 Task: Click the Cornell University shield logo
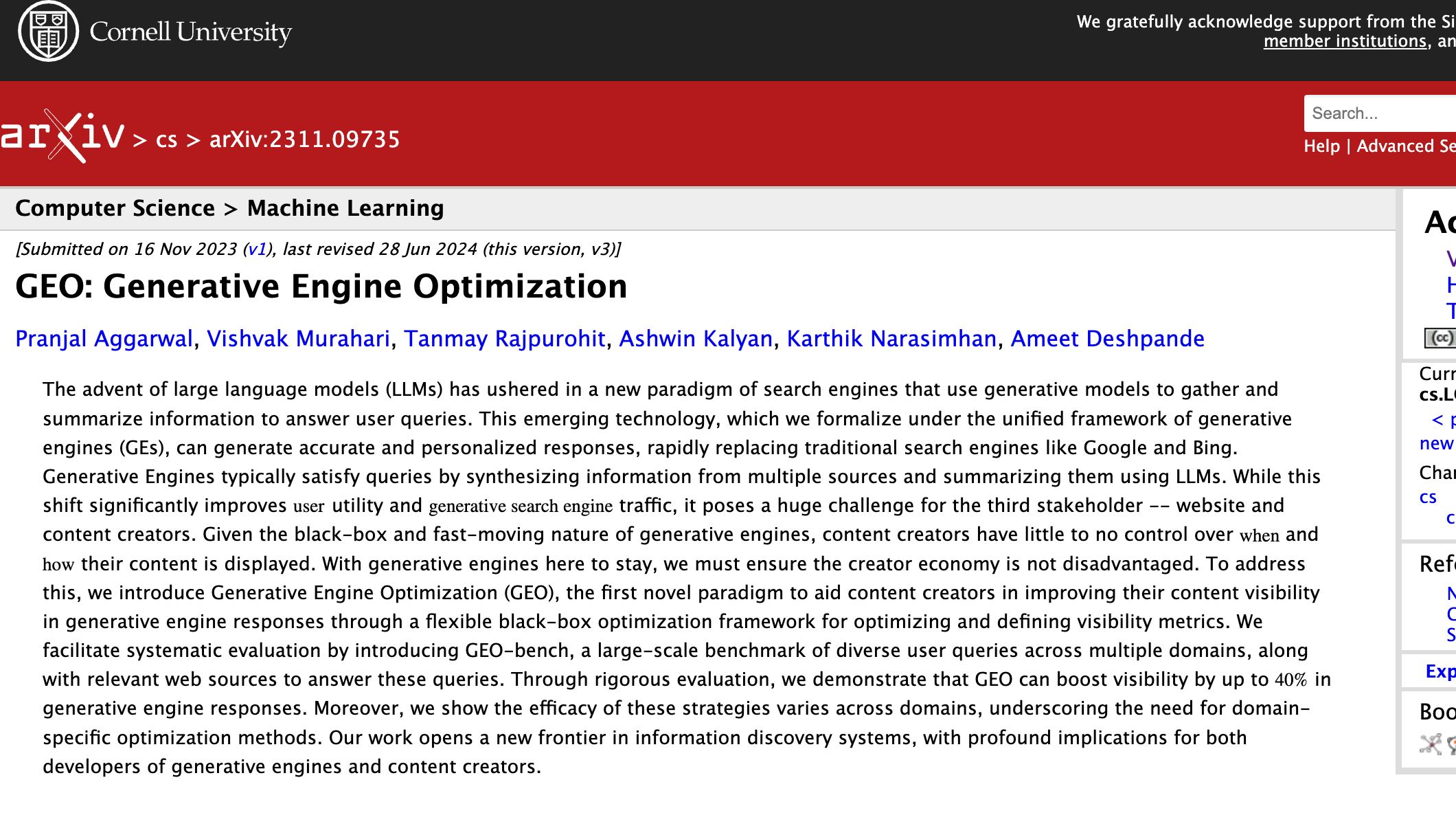(48, 32)
